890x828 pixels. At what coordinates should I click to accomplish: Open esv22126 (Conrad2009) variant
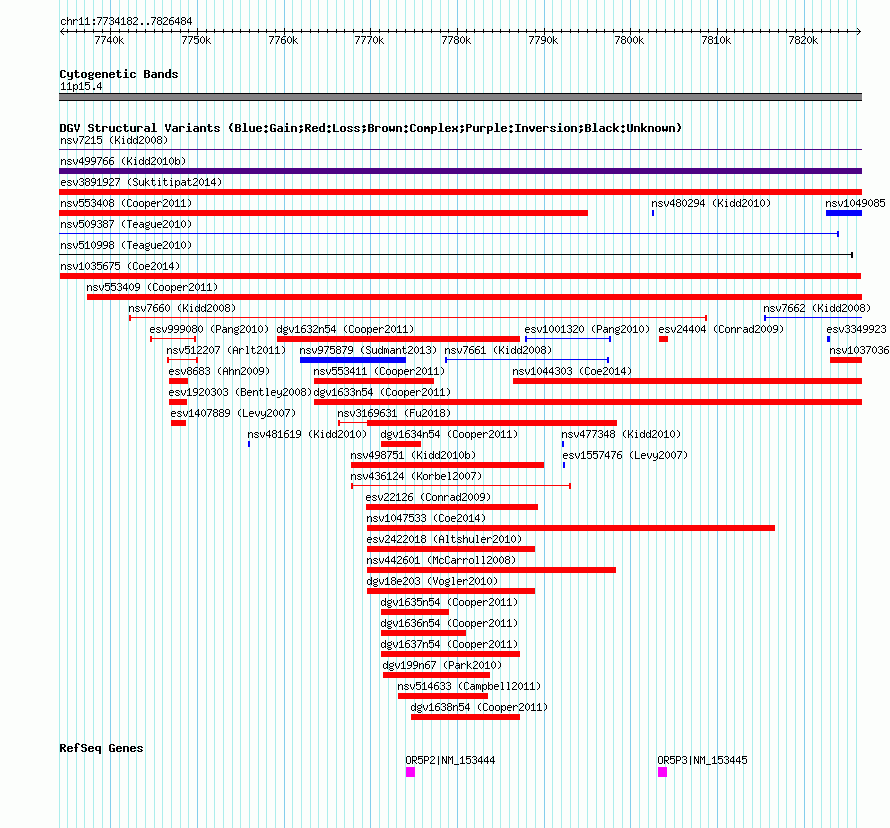click(429, 497)
